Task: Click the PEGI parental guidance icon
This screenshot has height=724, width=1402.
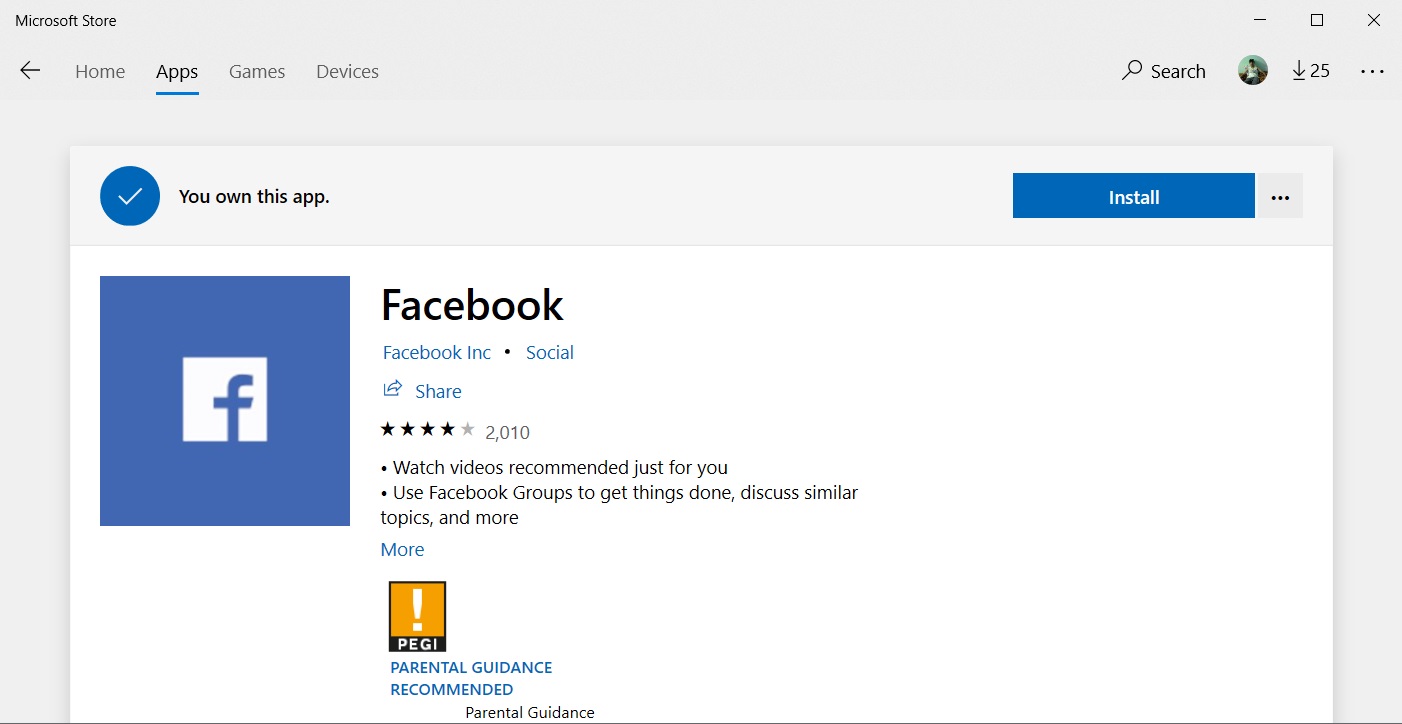Action: (x=417, y=617)
